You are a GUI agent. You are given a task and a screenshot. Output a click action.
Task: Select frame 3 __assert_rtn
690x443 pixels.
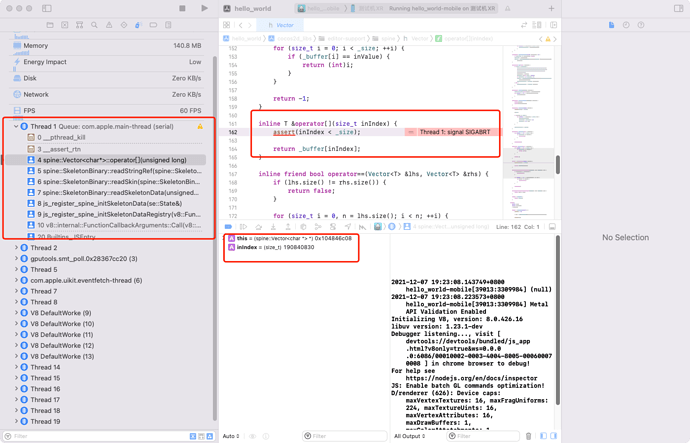pyautogui.click(x=116, y=149)
